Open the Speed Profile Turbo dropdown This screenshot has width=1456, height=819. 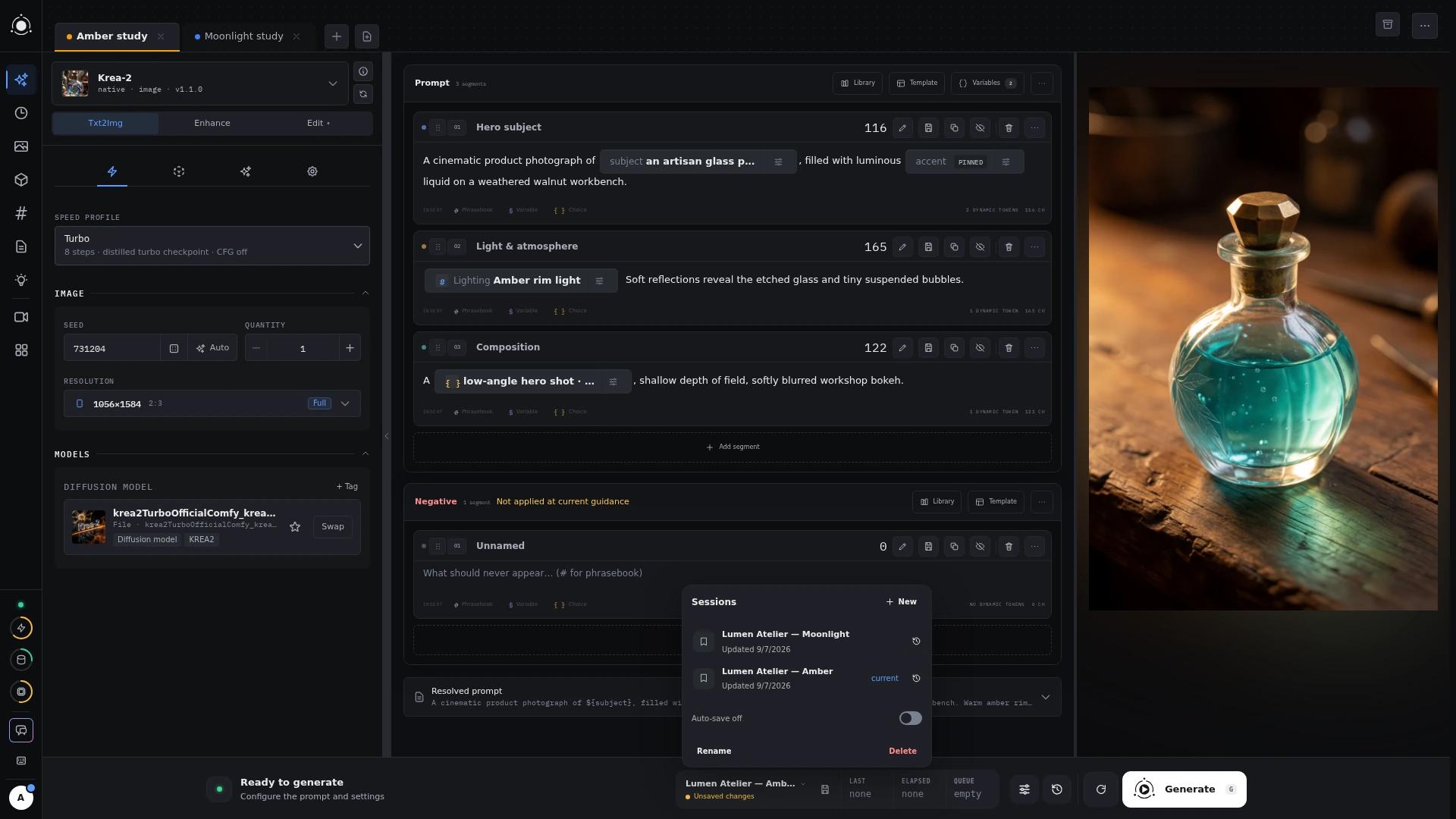click(212, 246)
